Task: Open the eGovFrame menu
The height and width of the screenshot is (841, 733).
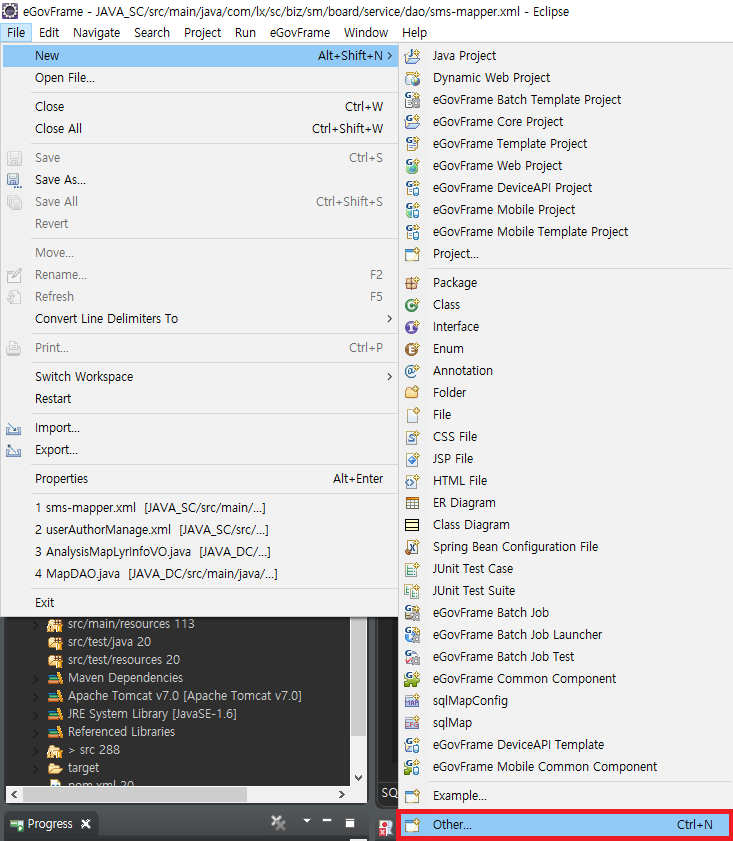Action: pos(300,33)
